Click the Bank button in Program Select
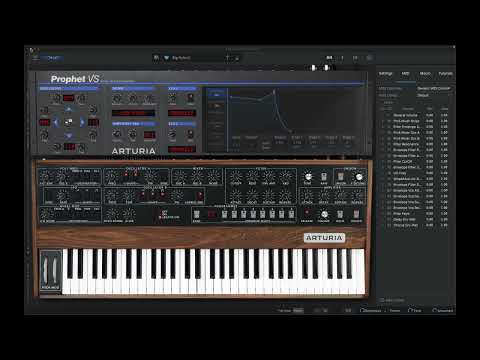The image size is (480, 360). coord(197,214)
